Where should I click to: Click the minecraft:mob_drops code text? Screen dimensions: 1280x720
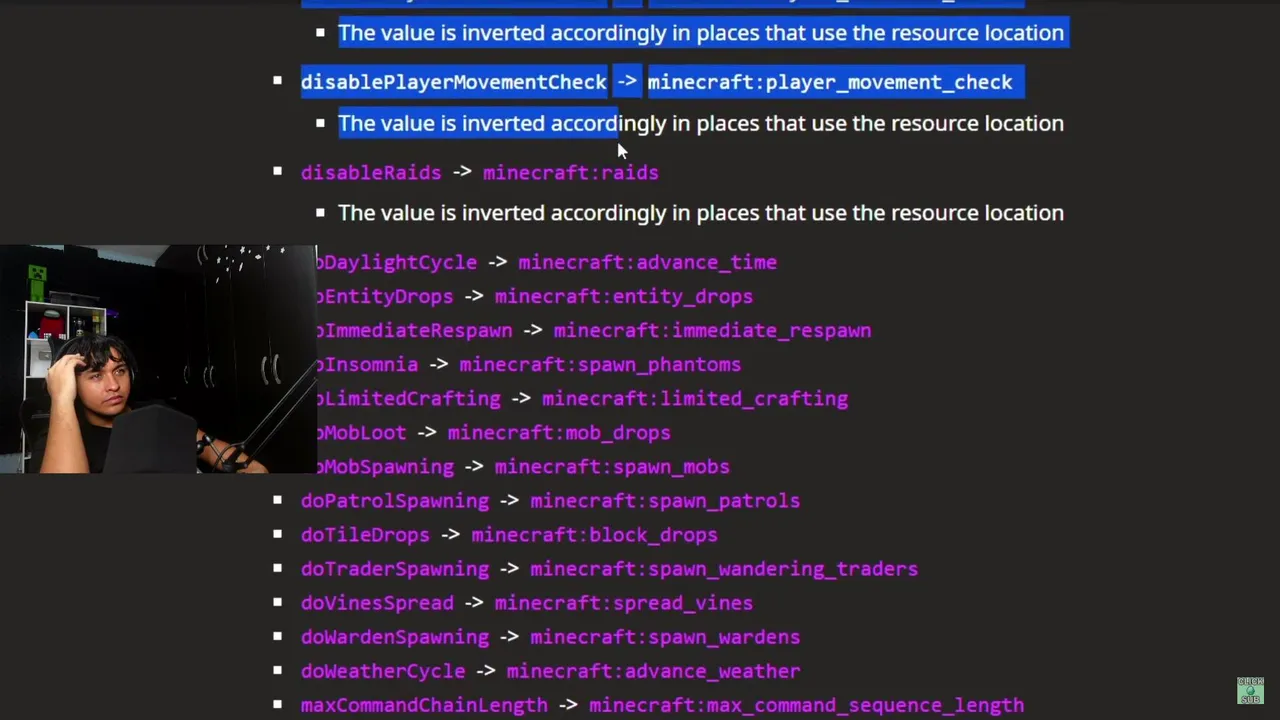tap(559, 432)
